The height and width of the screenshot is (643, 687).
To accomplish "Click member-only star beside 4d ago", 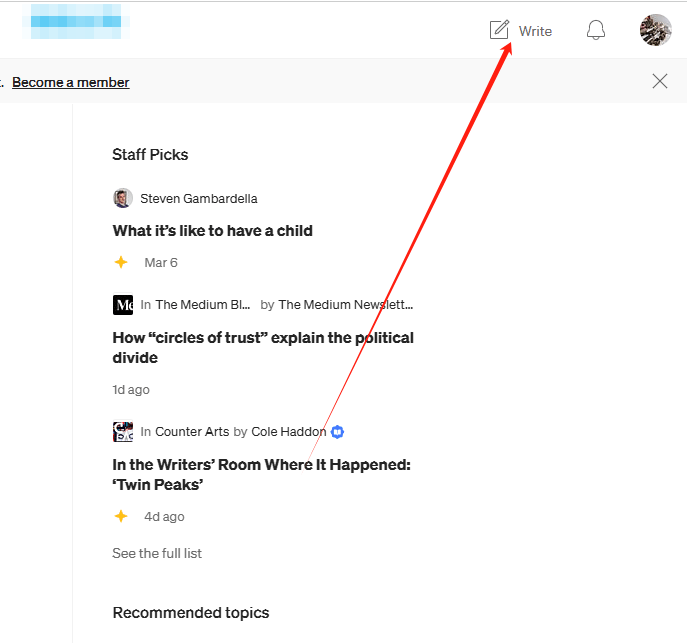I will tap(121, 516).
